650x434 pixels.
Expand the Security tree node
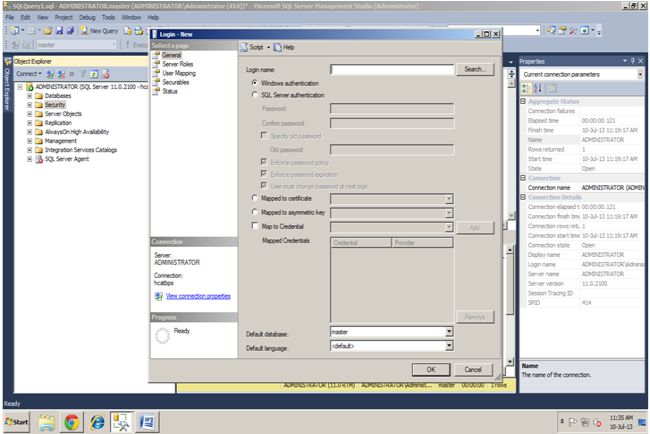tap(29, 105)
